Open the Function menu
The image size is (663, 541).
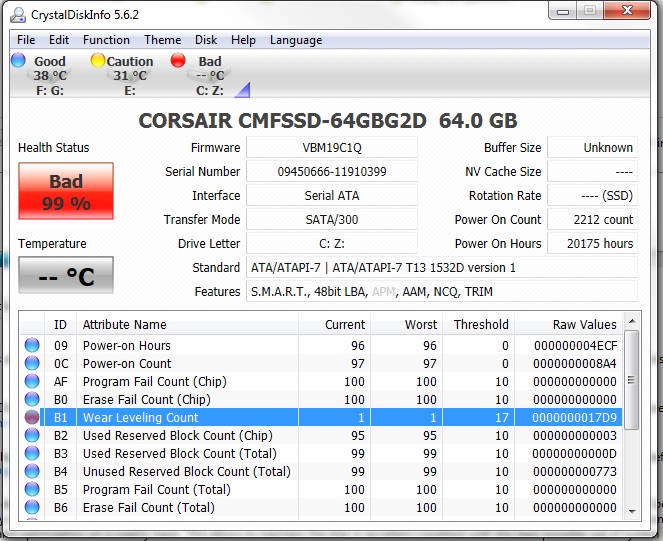coord(106,40)
